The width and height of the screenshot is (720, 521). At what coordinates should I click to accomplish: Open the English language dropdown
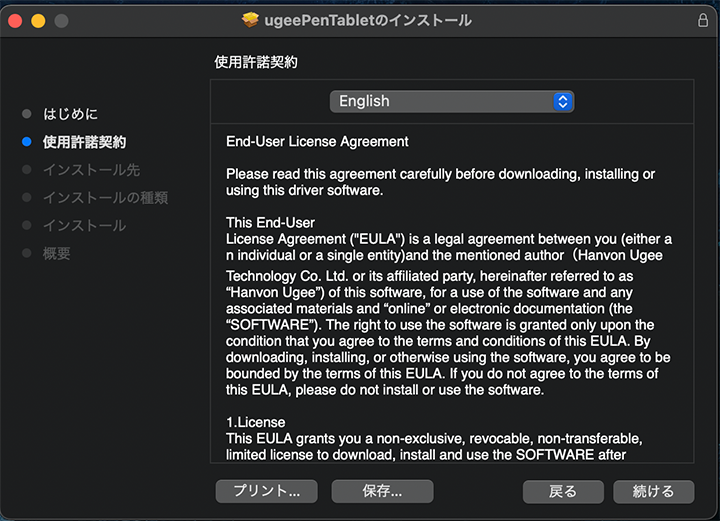451,101
